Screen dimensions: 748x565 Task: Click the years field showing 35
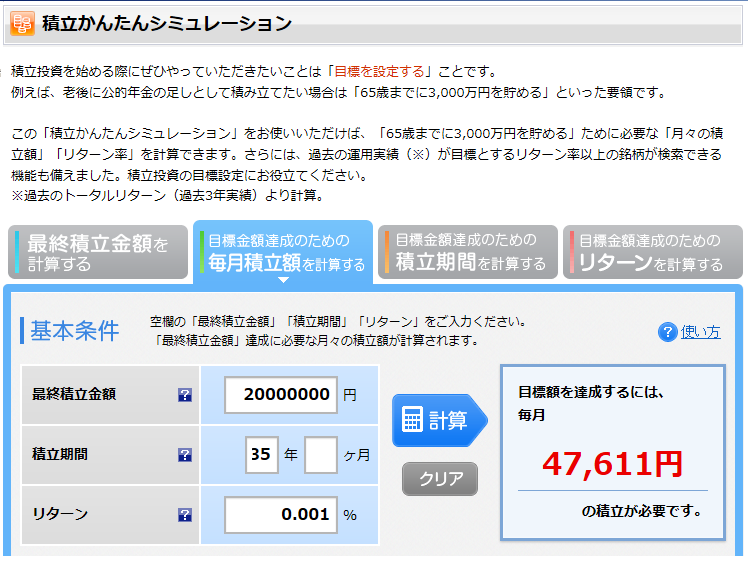coord(261,455)
